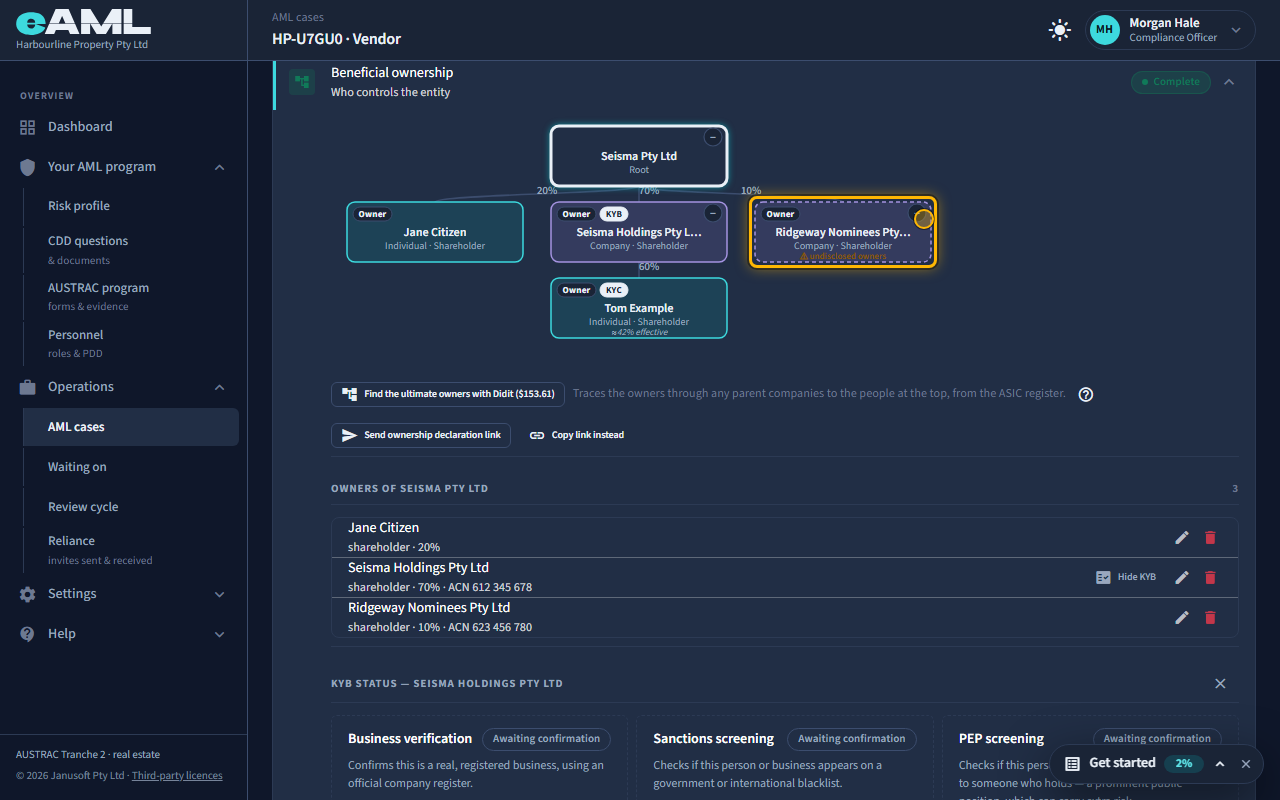This screenshot has height=800, width=1280.
Task: Expand the Help menu
Action: (x=124, y=634)
